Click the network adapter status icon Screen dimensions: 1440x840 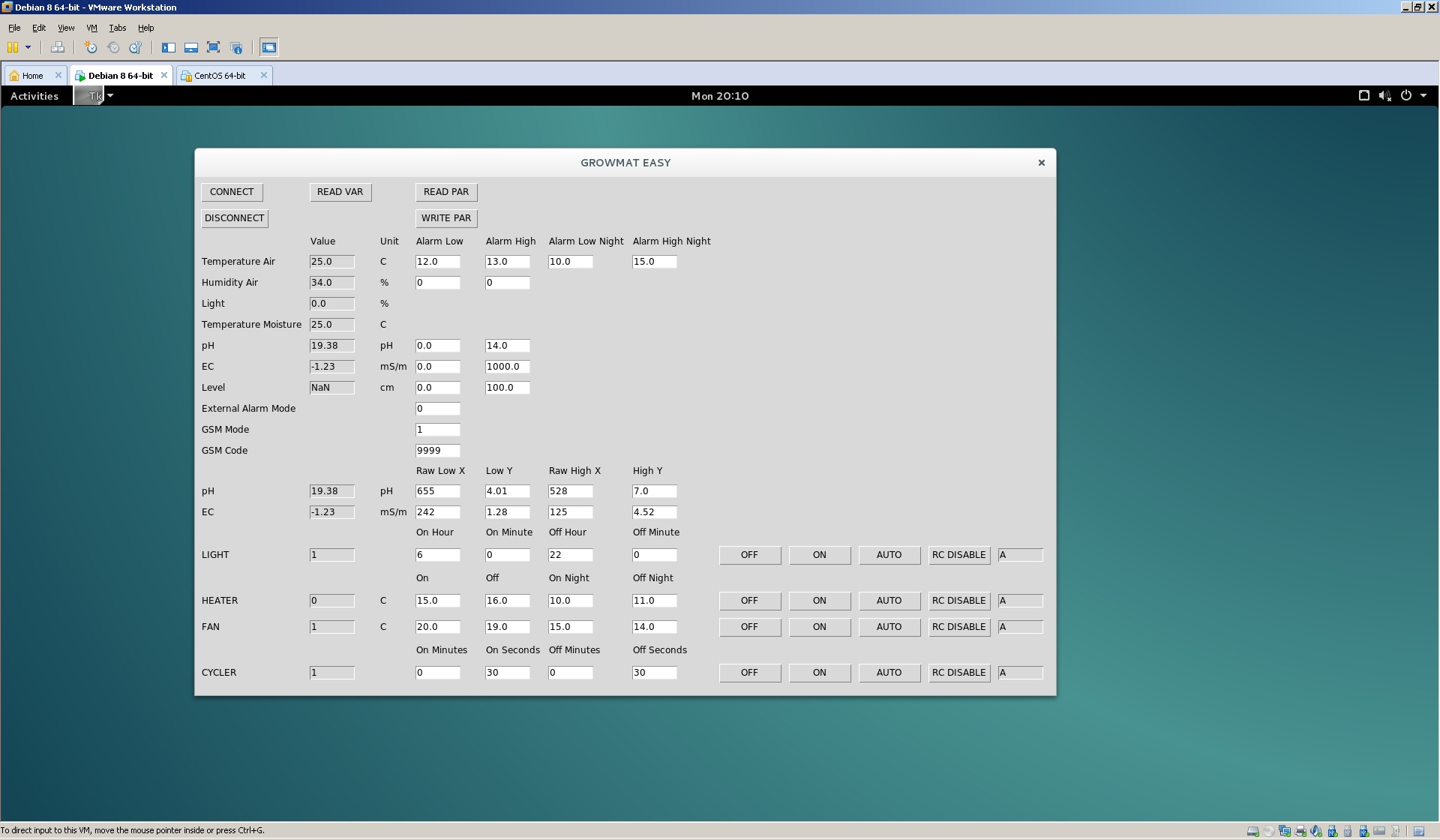(x=1285, y=830)
